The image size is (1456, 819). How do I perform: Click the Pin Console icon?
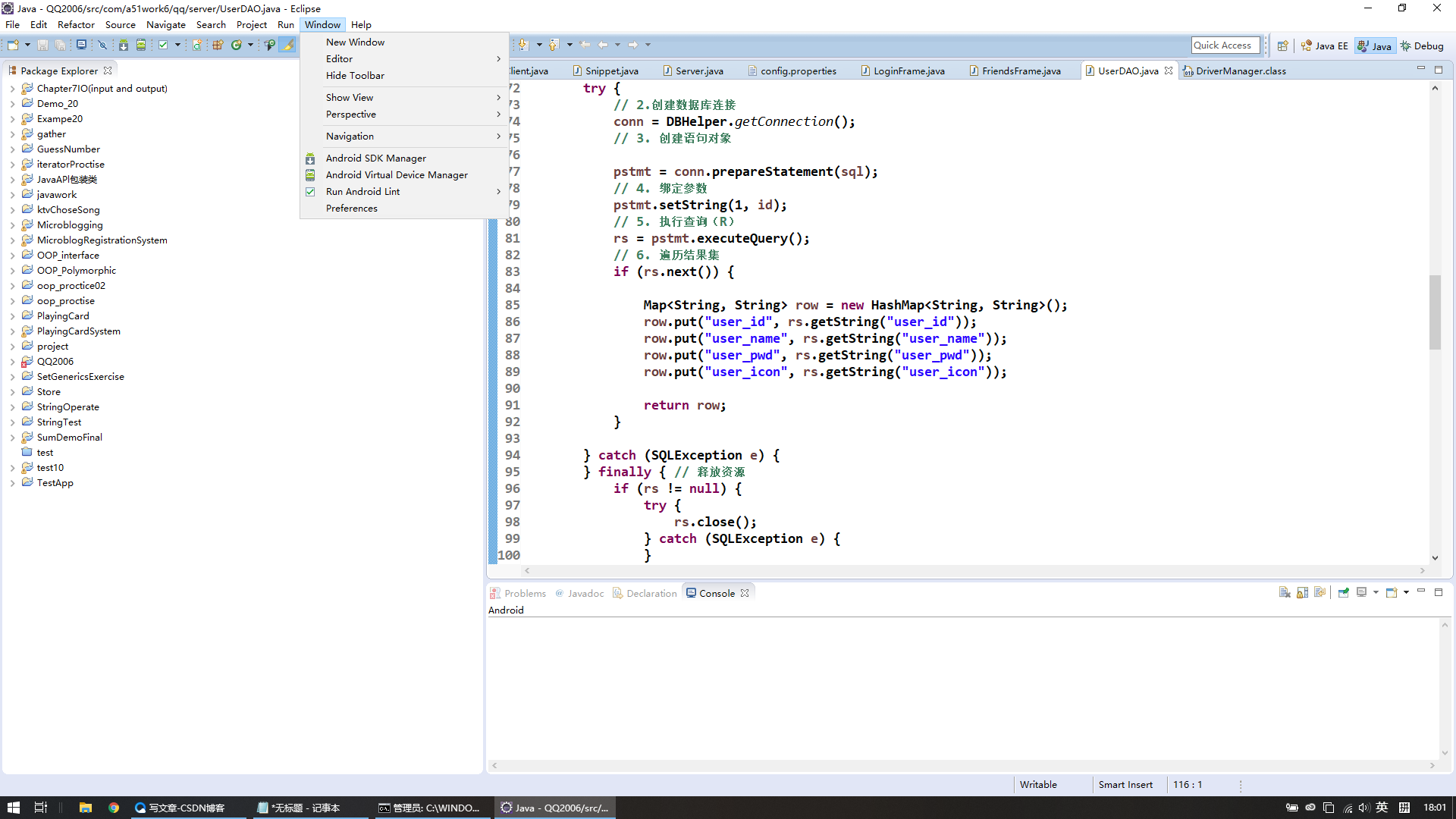coord(1343,593)
